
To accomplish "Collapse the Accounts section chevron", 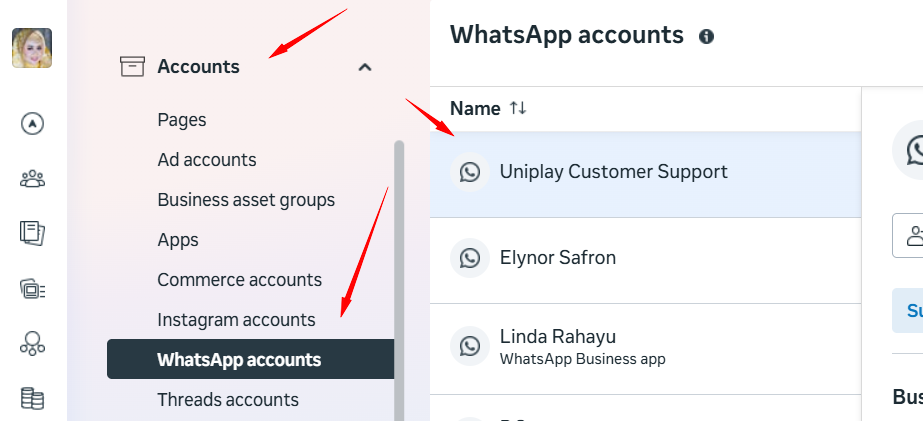I will coord(365,67).
